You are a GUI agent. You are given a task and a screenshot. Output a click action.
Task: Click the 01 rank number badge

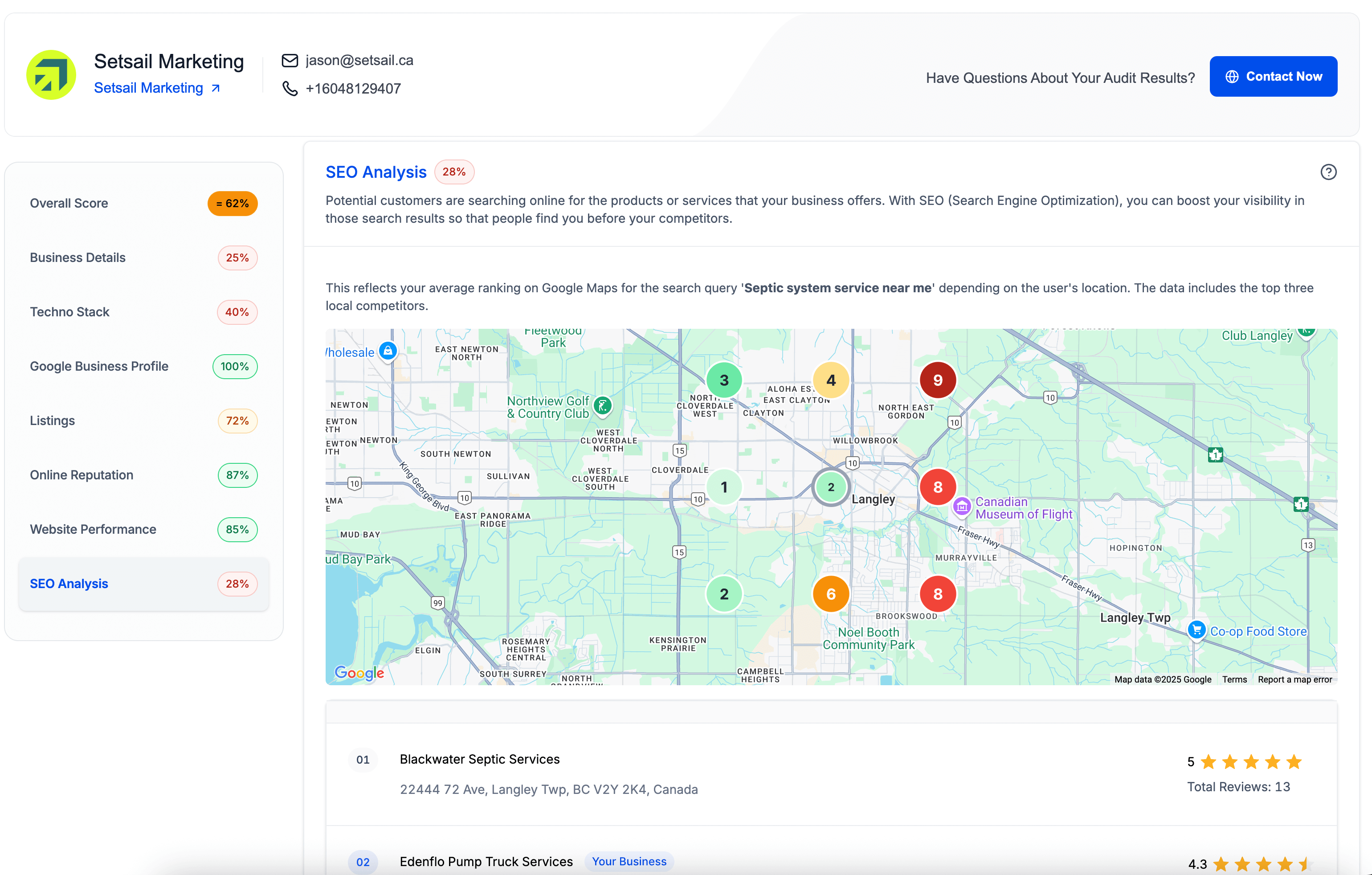363,759
